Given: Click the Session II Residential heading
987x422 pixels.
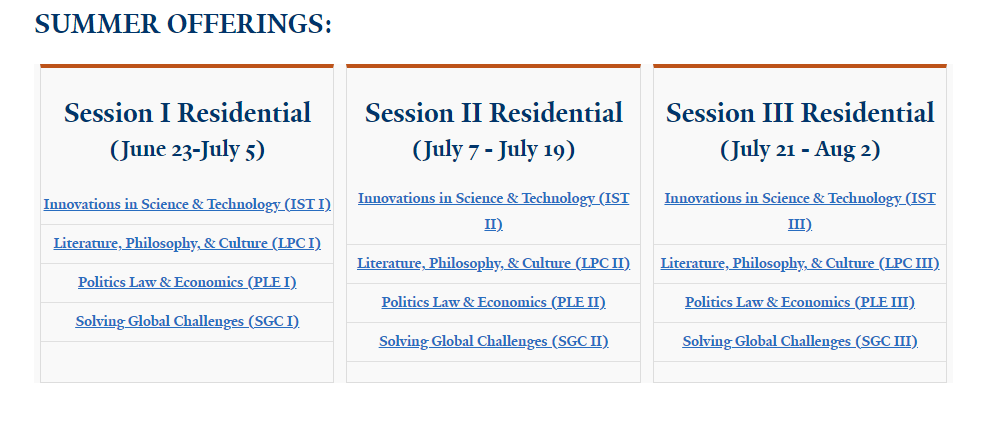Looking at the screenshot, I should (x=494, y=113).
